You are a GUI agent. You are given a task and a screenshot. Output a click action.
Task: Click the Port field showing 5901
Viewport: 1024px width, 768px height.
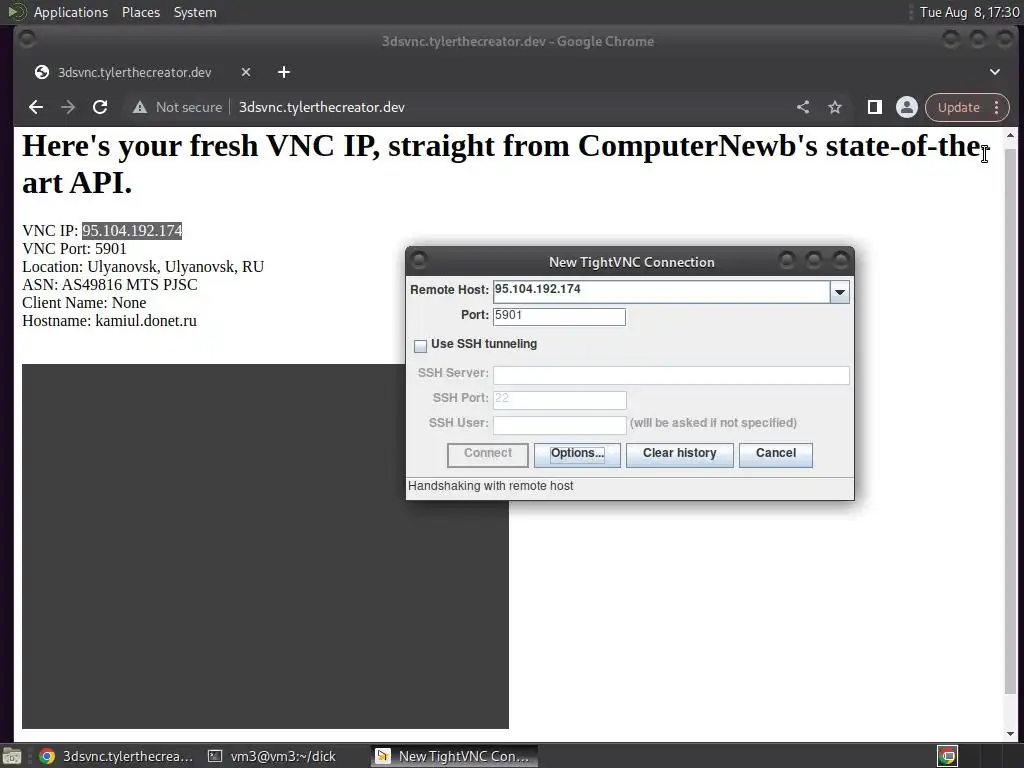click(x=559, y=317)
